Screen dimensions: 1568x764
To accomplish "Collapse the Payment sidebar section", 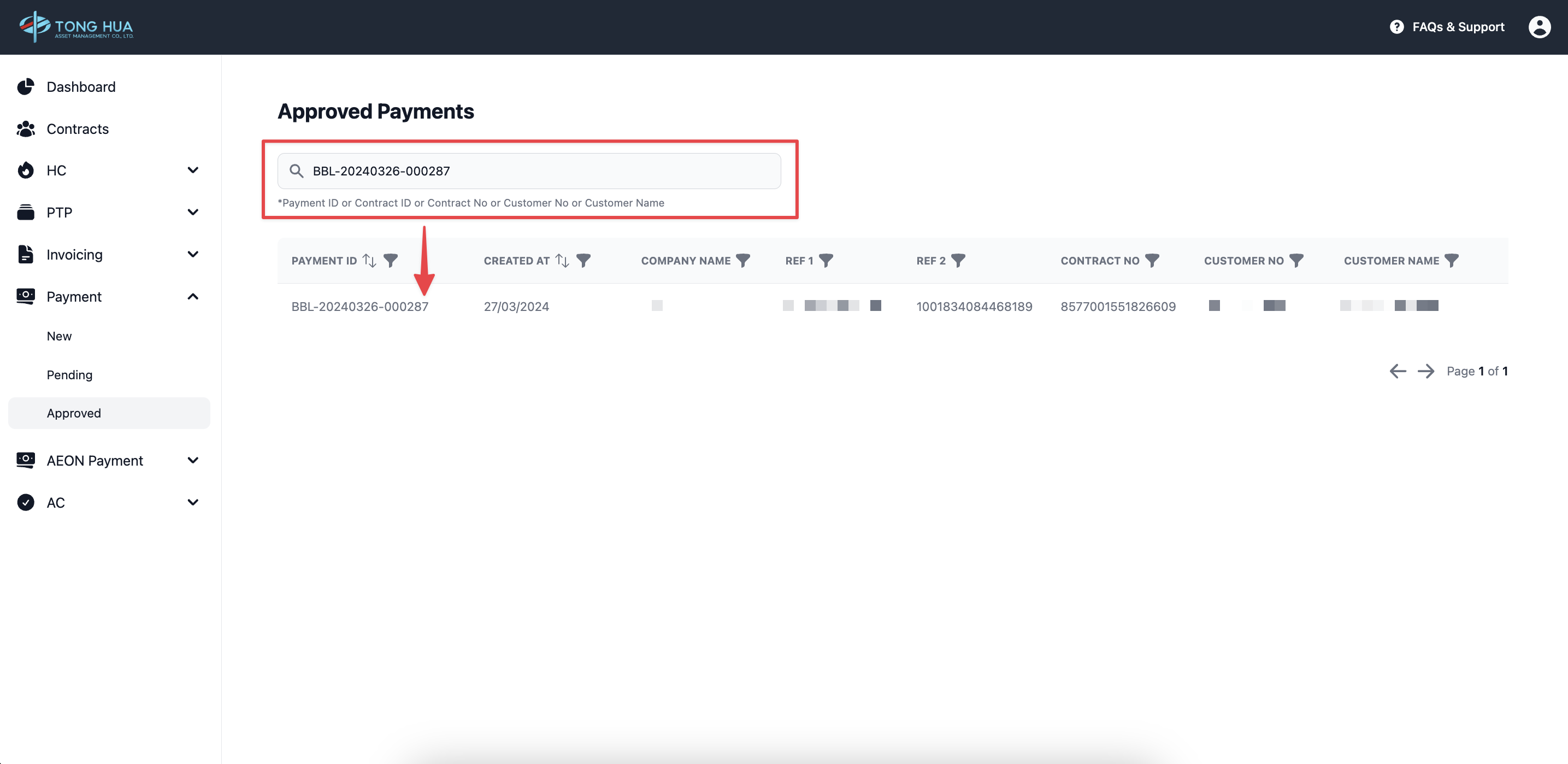I will (193, 296).
